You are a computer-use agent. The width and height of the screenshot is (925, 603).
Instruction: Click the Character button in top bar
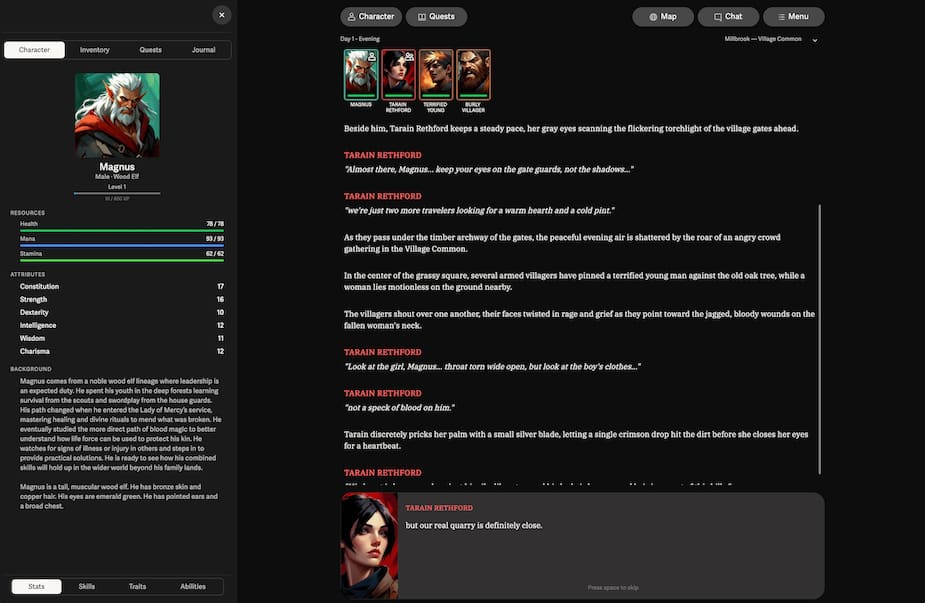pyautogui.click(x=371, y=17)
